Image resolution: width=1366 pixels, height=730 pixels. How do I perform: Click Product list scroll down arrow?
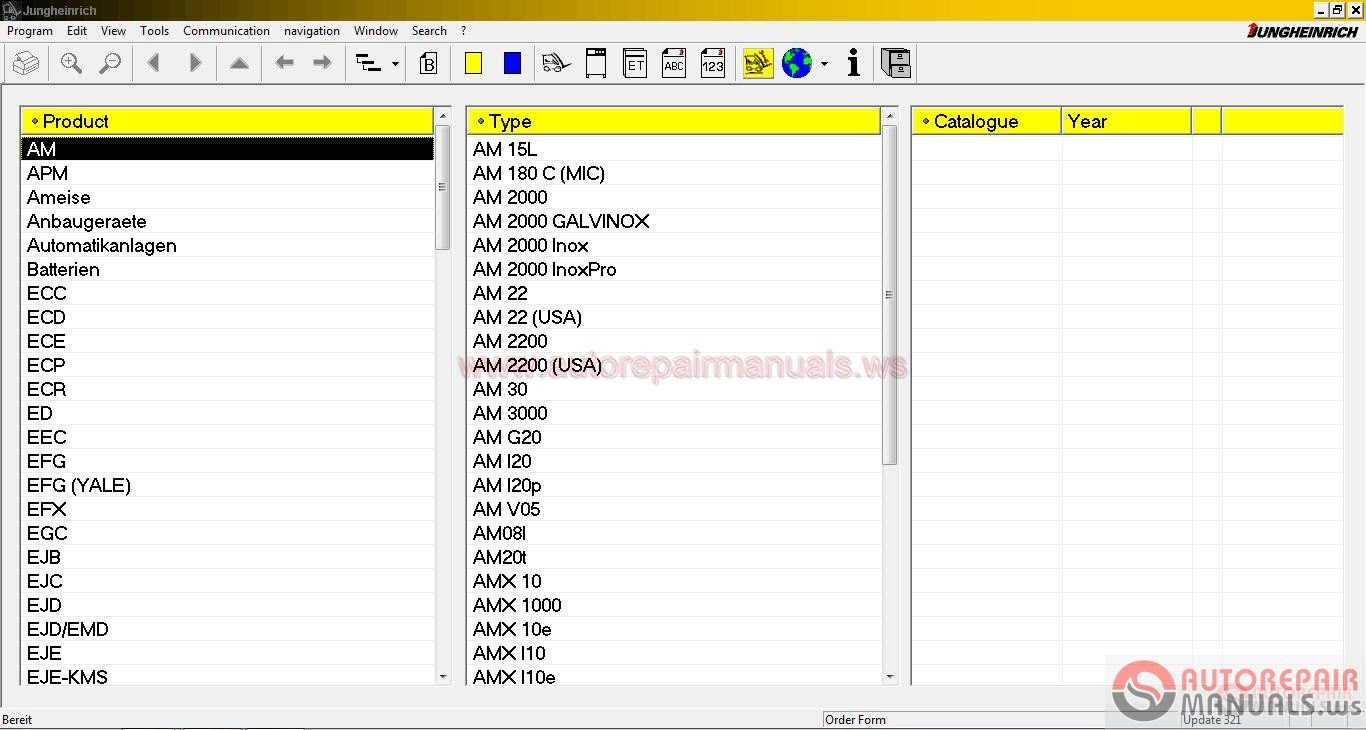tap(443, 677)
